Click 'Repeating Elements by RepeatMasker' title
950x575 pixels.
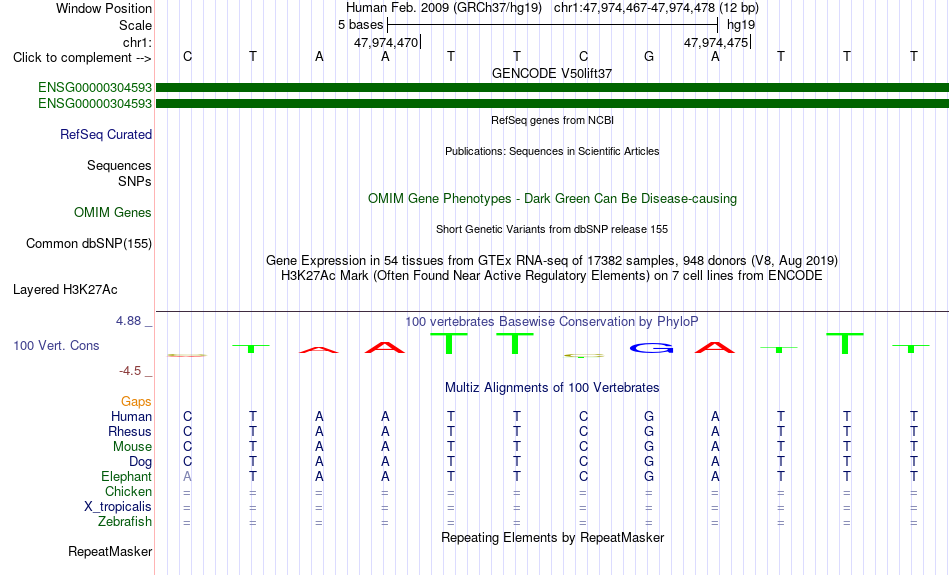552,538
